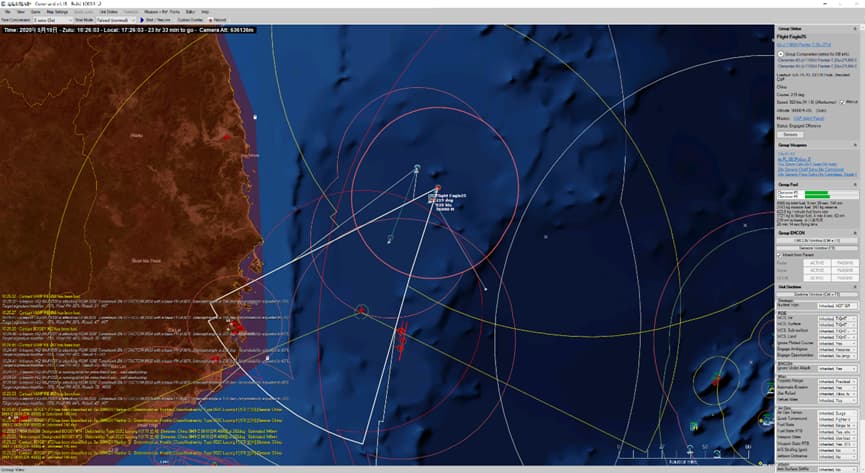Open the Time Mode dropdown
Viewport: 865px width, 473px height.
click(x=116, y=20)
